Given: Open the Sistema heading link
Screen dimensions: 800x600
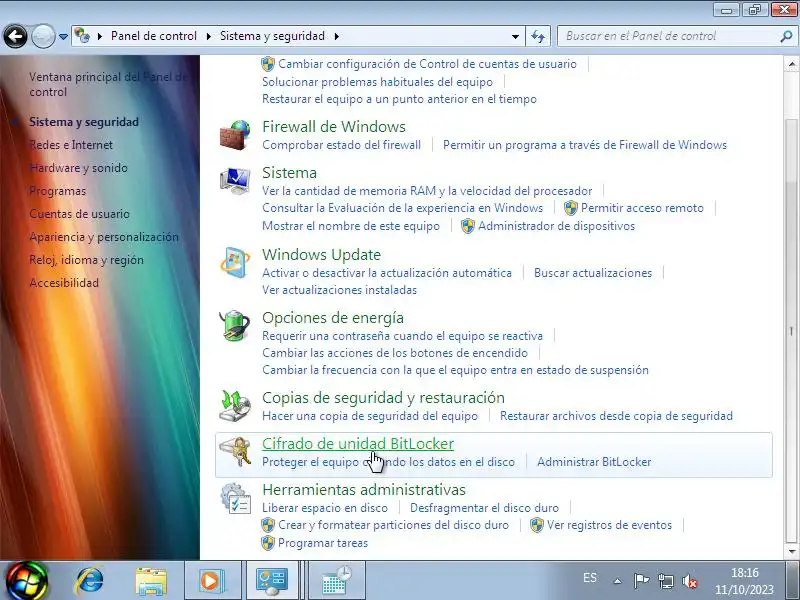Looking at the screenshot, I should (x=289, y=172).
